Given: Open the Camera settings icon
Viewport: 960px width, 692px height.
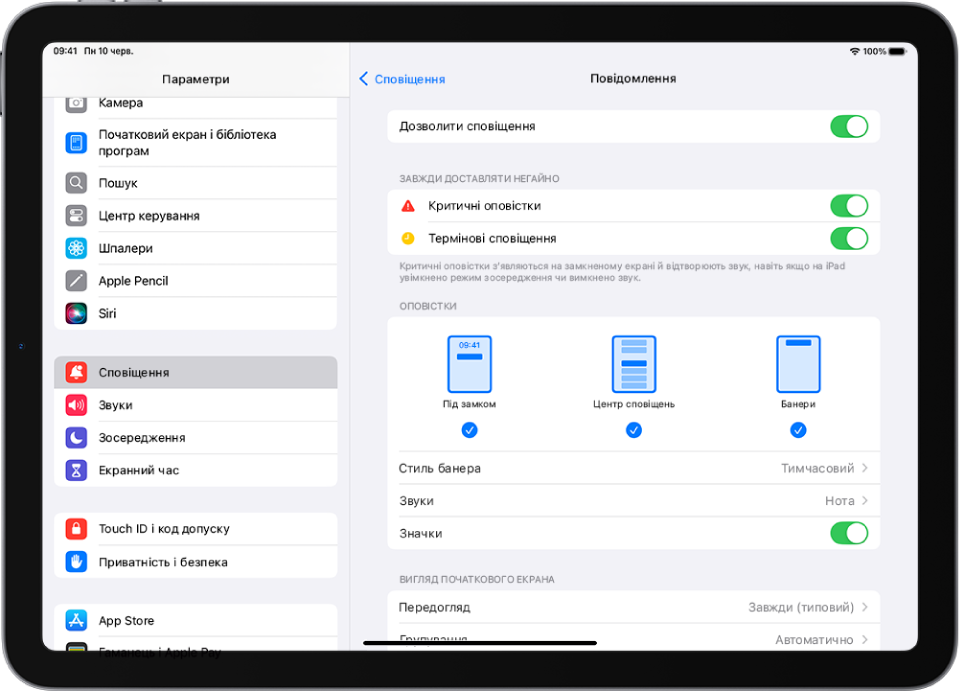Looking at the screenshot, I should [x=76, y=103].
